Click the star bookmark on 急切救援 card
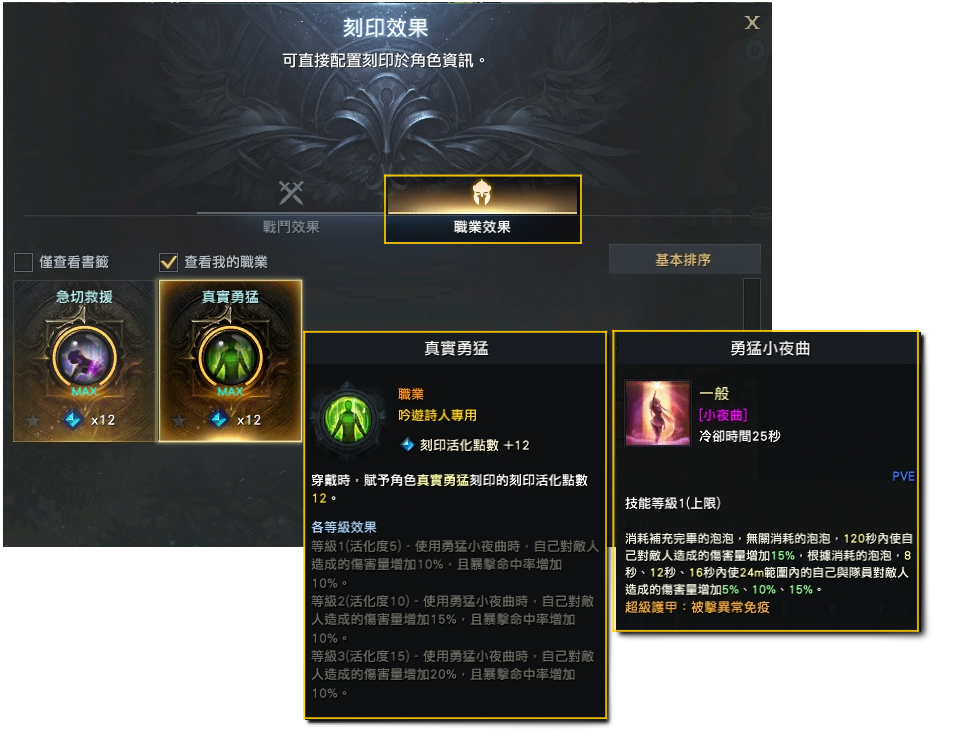The image size is (962, 745). [x=33, y=420]
